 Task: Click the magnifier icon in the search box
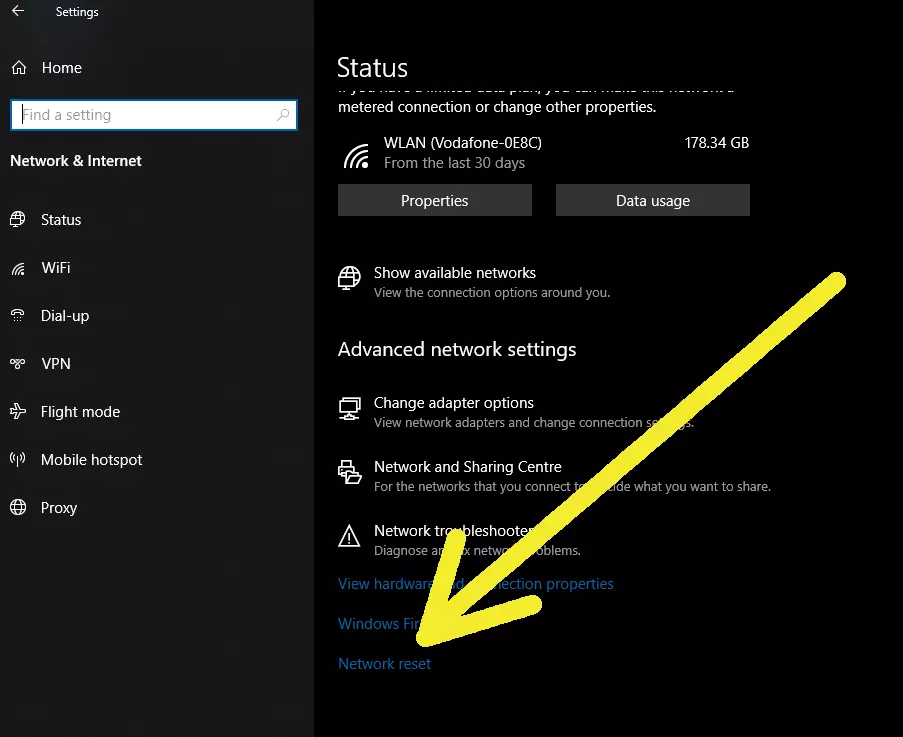[283, 115]
